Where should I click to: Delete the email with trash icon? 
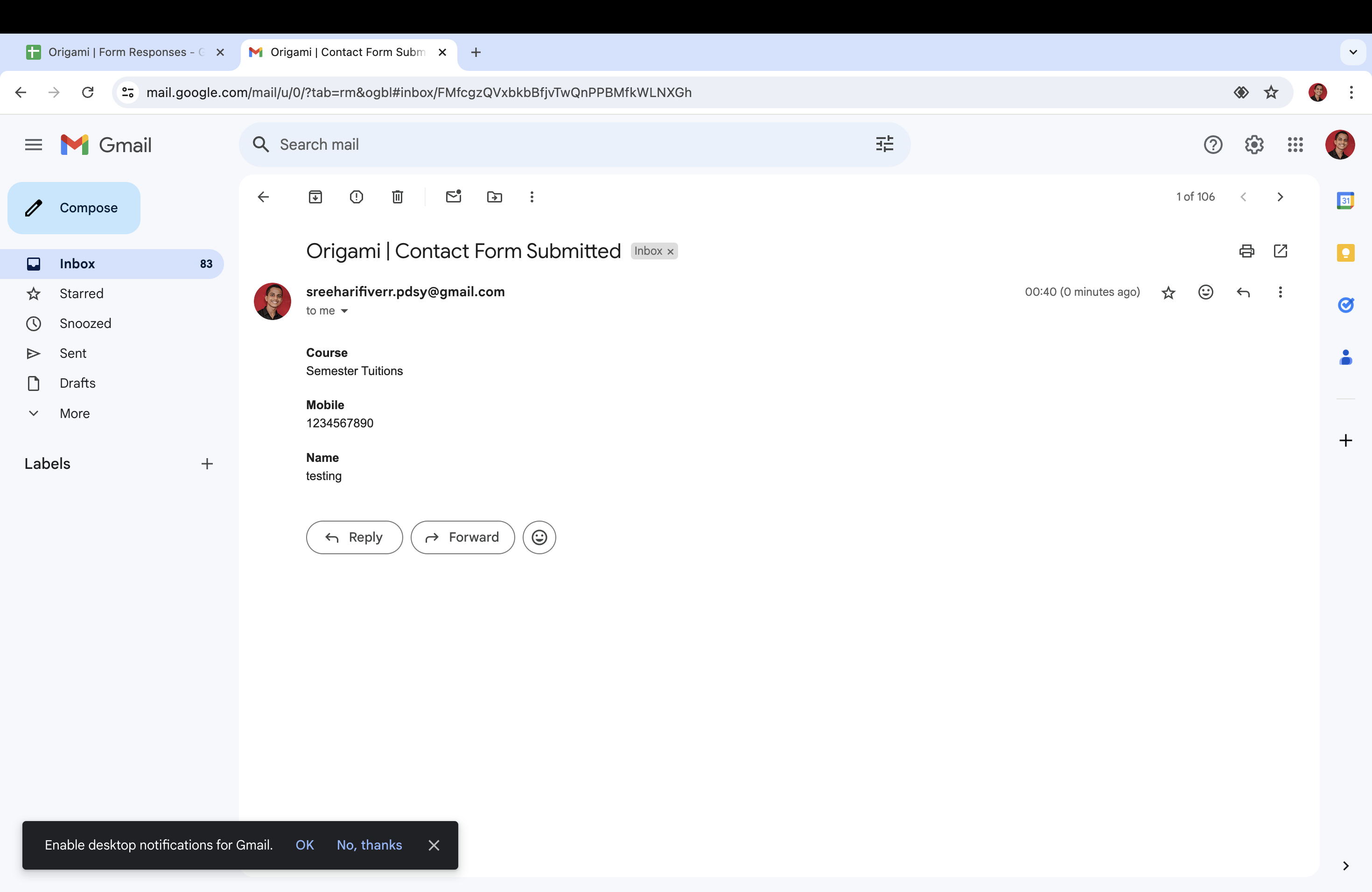pos(397,197)
